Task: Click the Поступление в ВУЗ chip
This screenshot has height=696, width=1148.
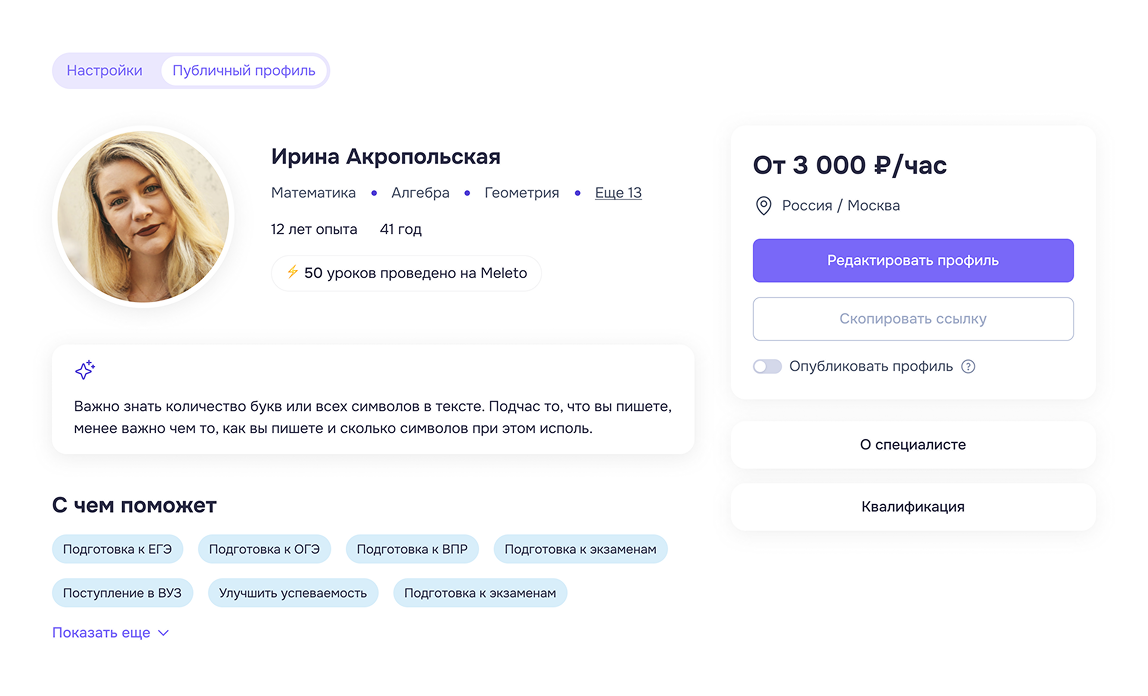Action: tap(122, 593)
